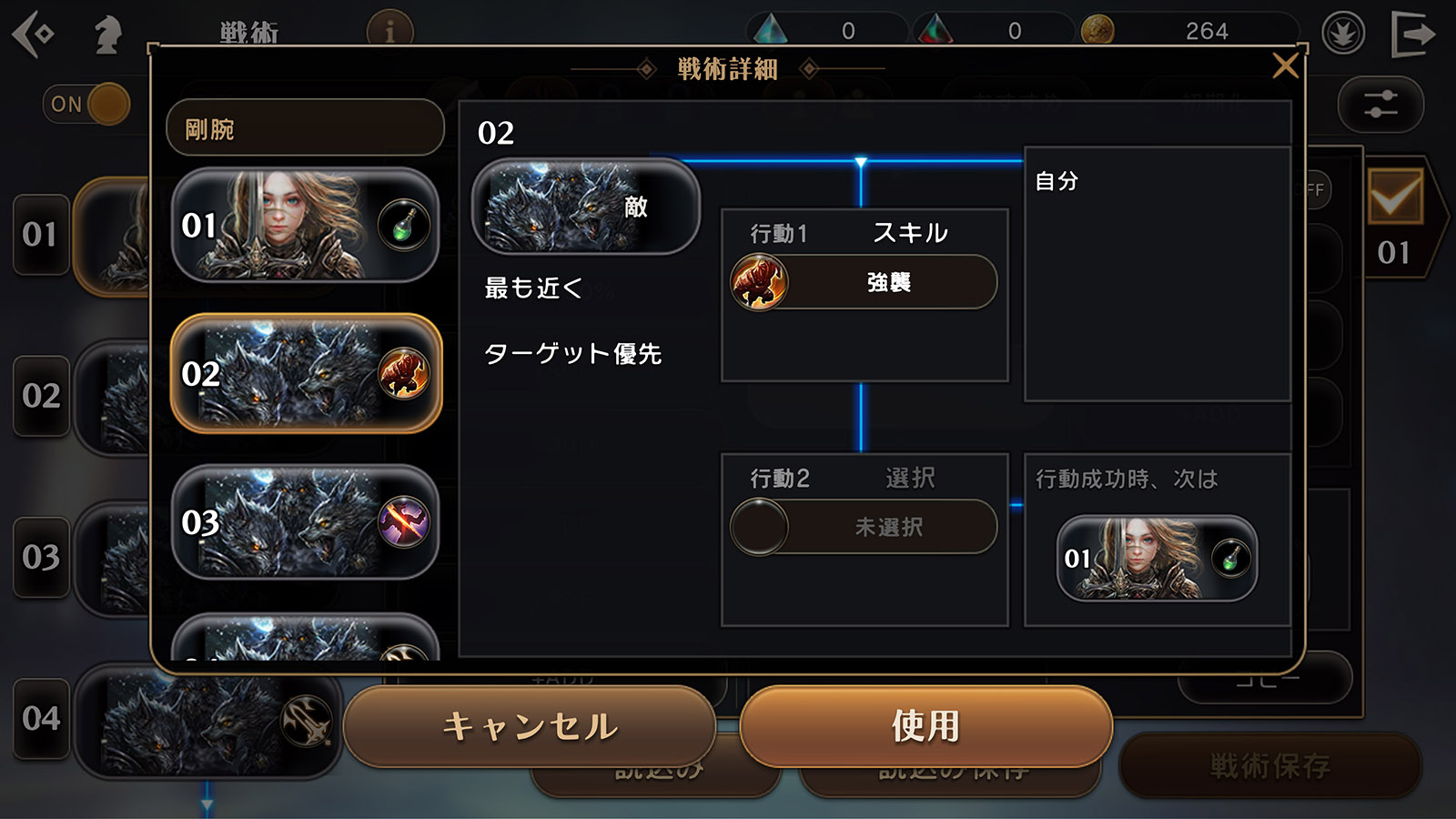Click the キャンセル button
Image resolution: width=1456 pixels, height=819 pixels.
coord(530,726)
